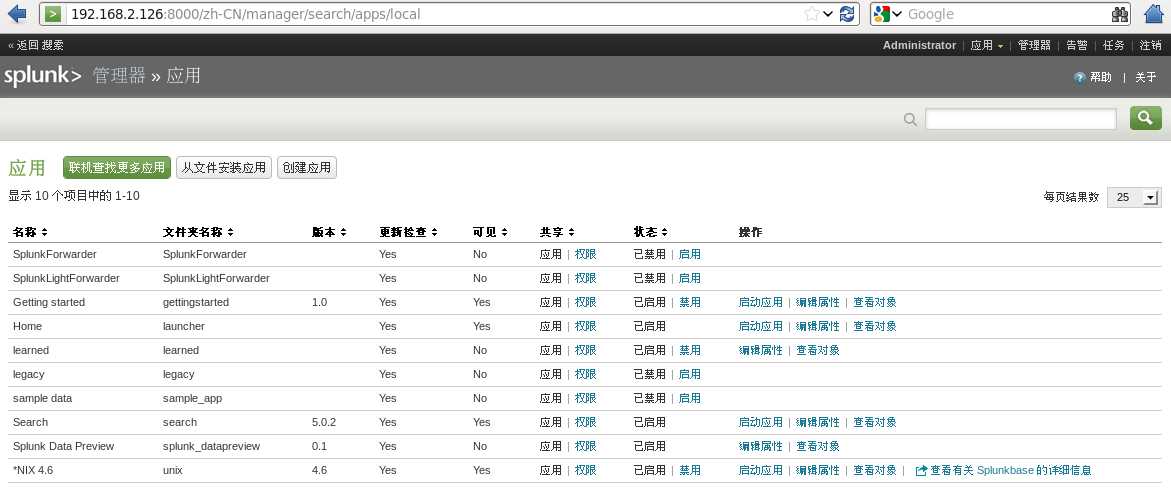Disable the learned app

(689, 350)
